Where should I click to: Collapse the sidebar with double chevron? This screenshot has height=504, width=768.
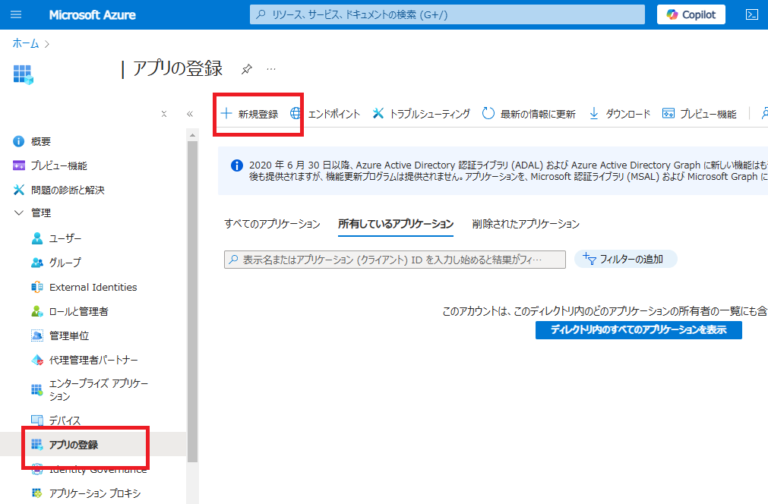tap(190, 114)
